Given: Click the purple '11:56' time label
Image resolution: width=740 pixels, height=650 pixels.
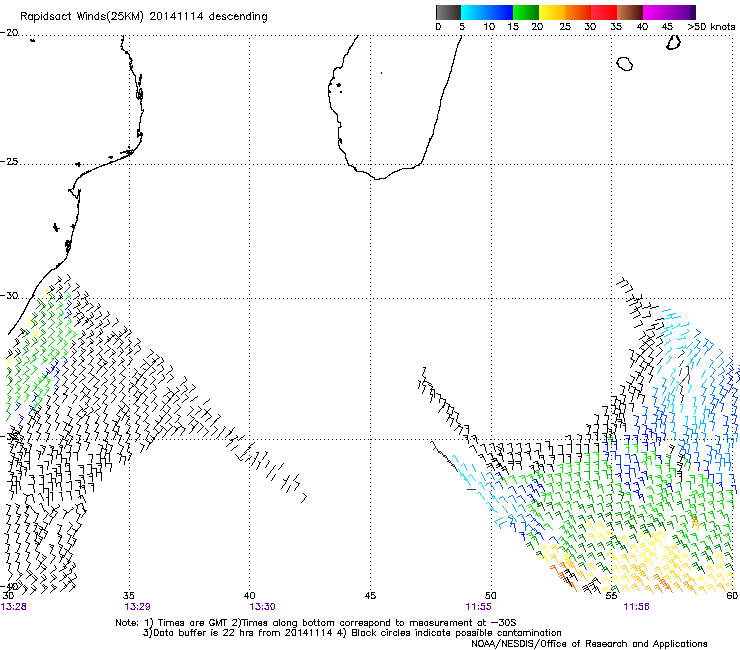Looking at the screenshot, I should [x=636, y=607].
